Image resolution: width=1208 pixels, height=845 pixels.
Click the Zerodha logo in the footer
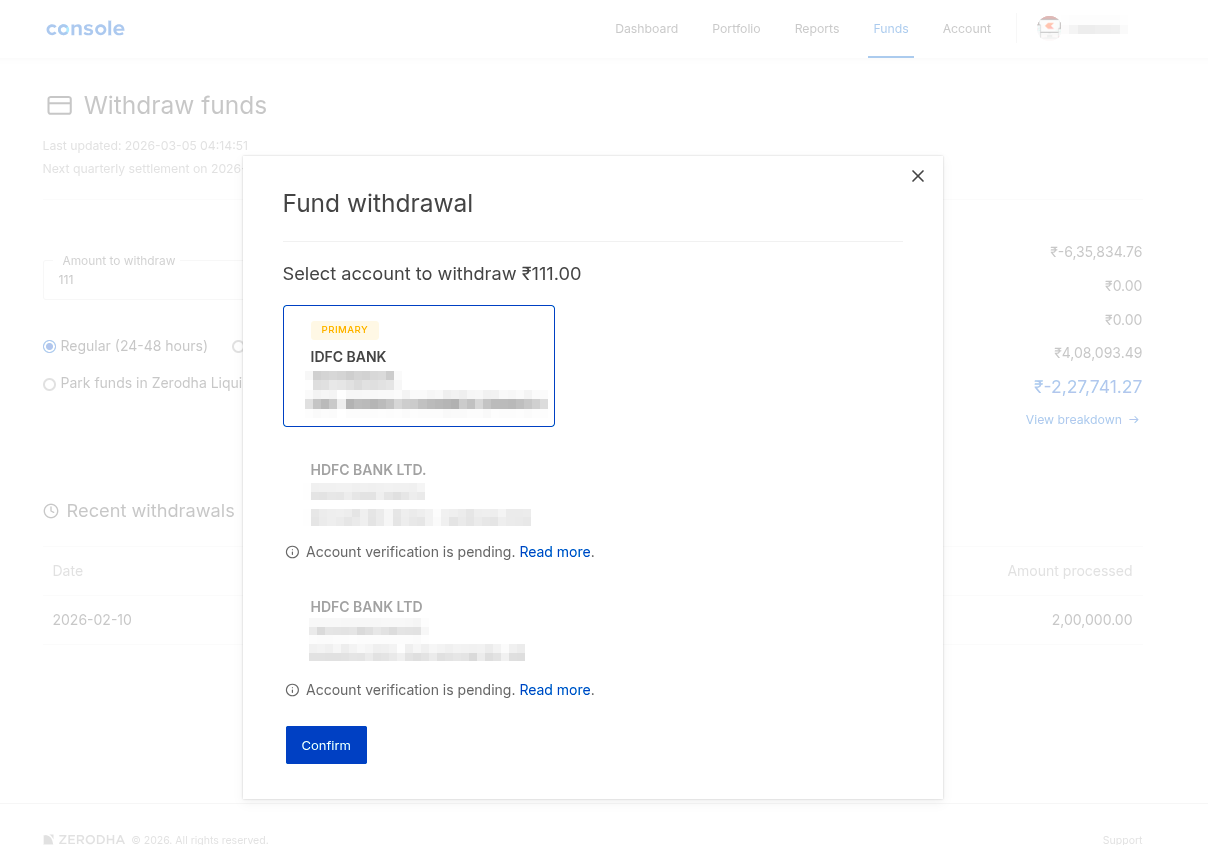click(x=84, y=839)
